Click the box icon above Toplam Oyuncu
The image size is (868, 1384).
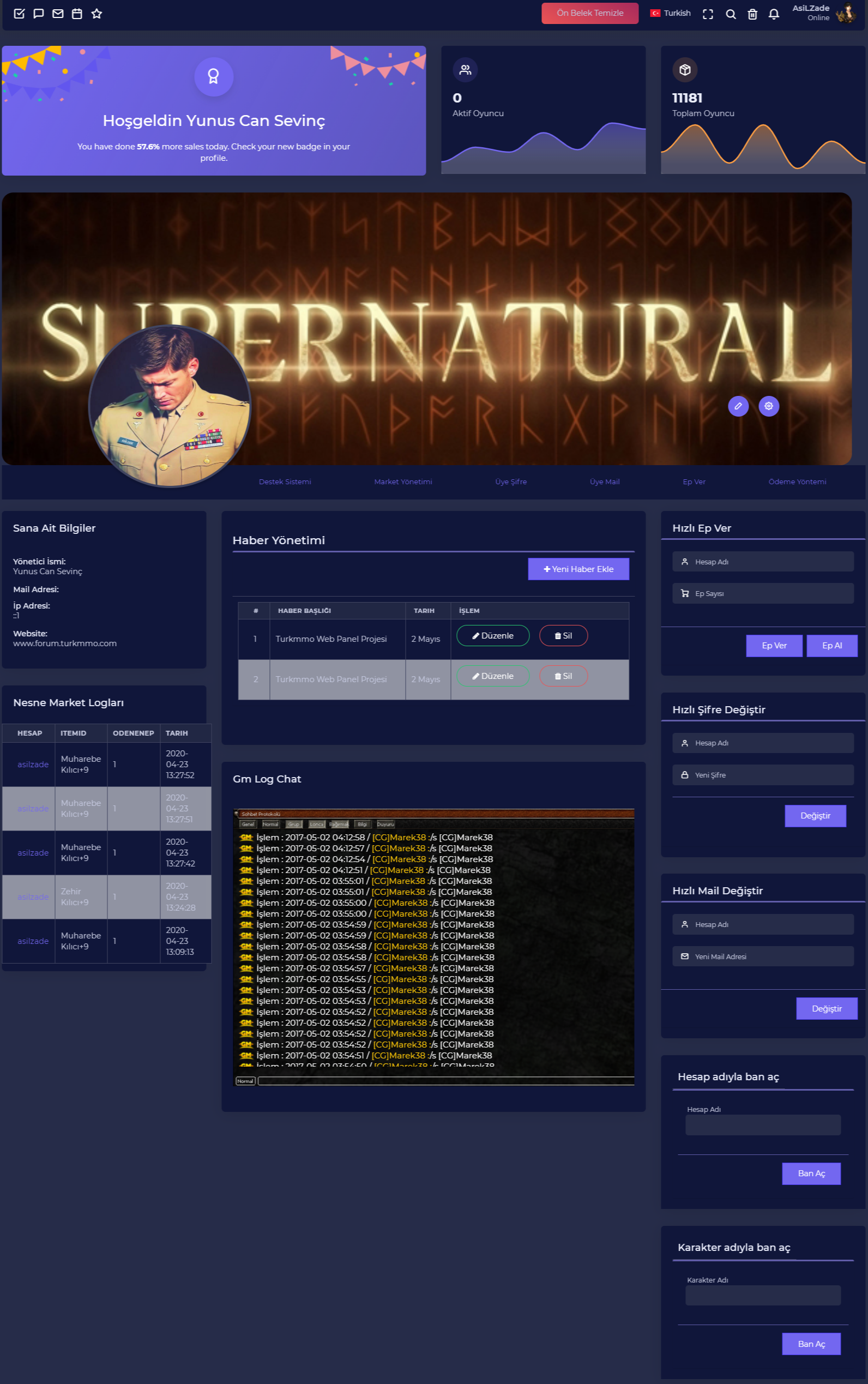[x=685, y=69]
